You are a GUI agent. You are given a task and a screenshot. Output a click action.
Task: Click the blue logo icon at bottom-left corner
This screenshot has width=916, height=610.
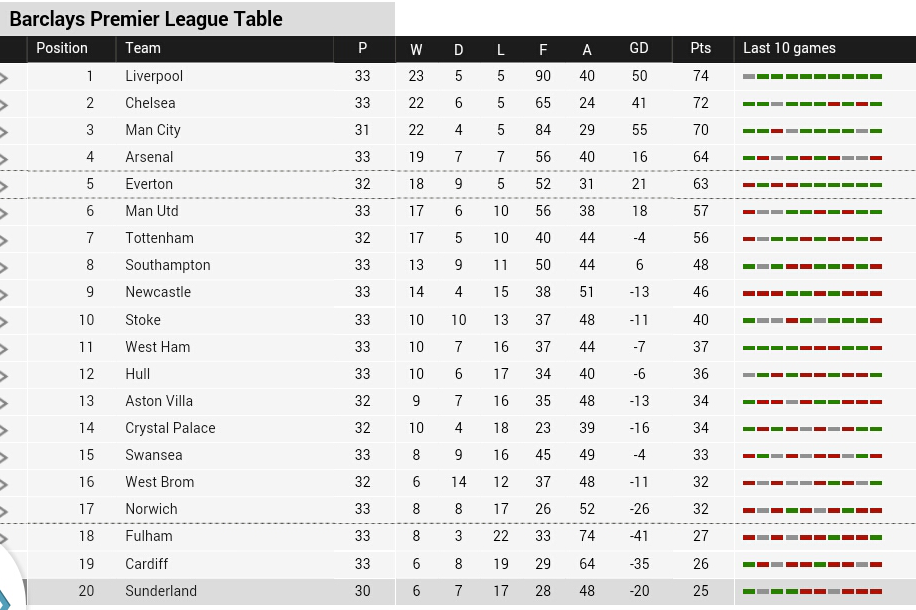pyautogui.click(x=5, y=600)
